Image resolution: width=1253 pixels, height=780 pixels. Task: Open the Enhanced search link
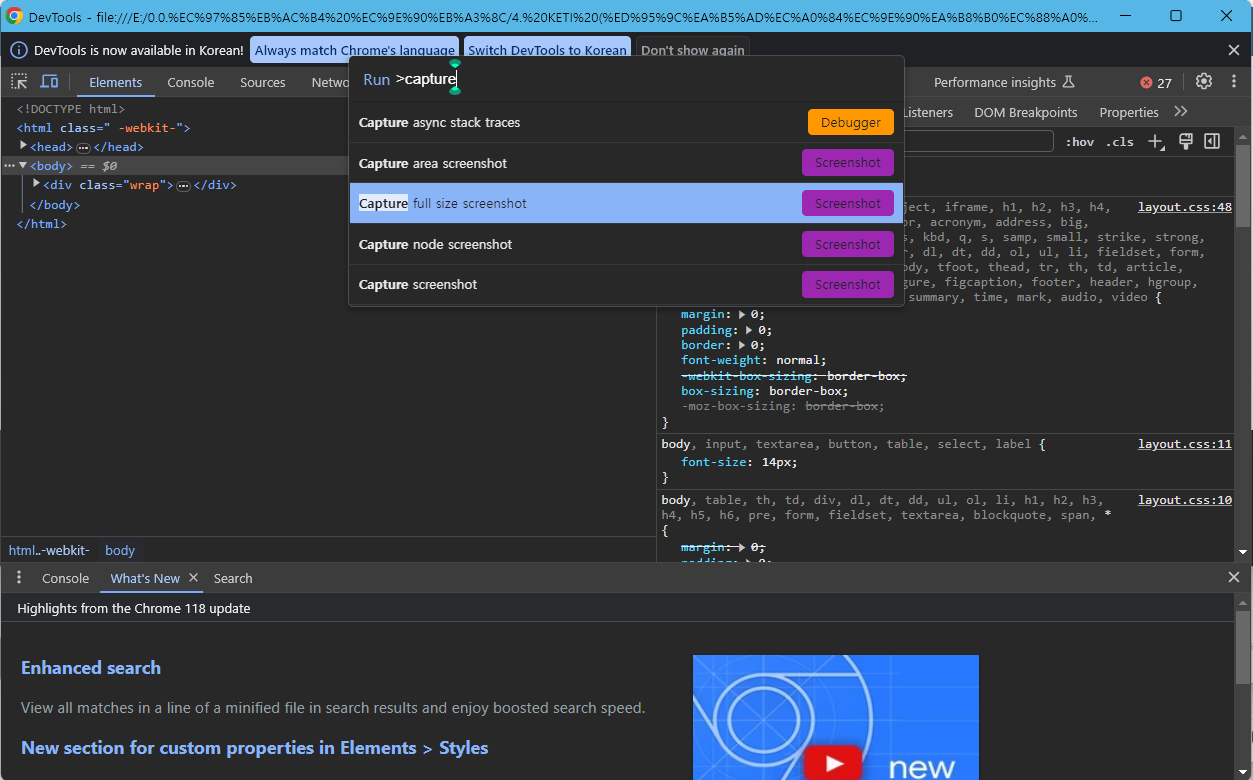click(91, 668)
